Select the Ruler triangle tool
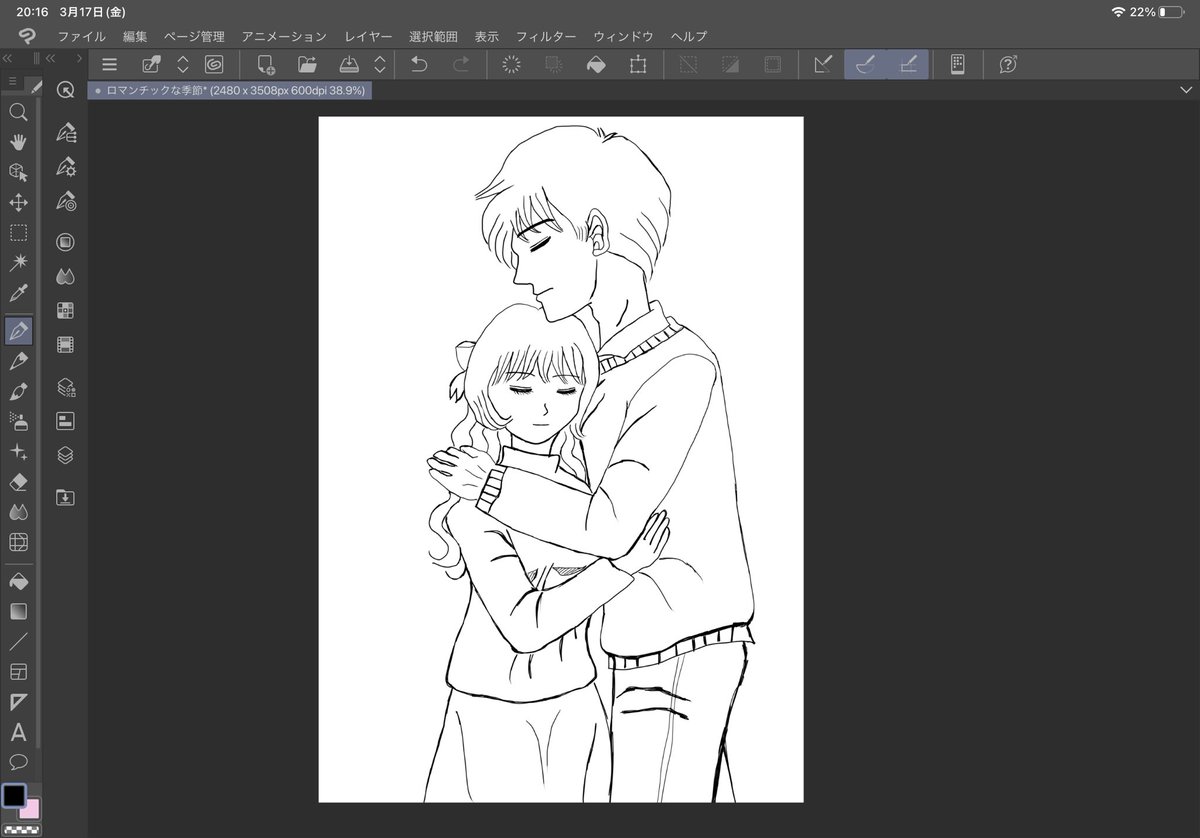Viewport: 1200px width, 838px height. tap(18, 702)
